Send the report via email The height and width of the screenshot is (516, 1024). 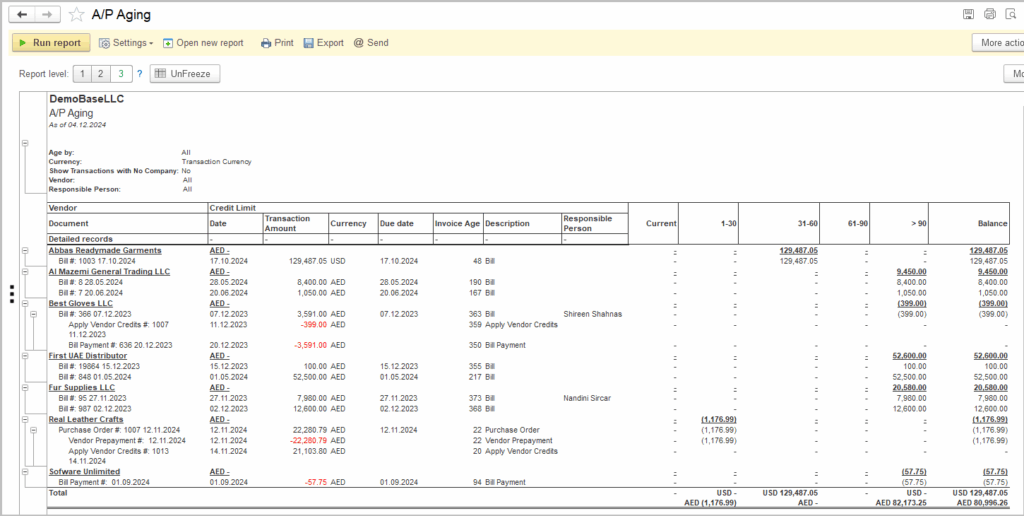pyautogui.click(x=370, y=43)
